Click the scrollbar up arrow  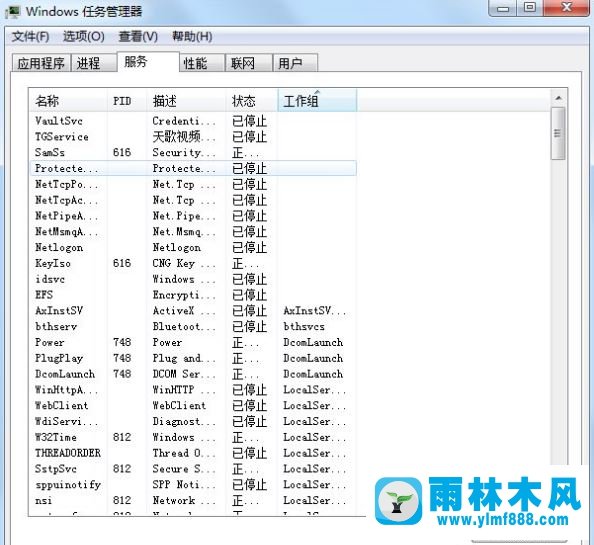tap(558, 98)
